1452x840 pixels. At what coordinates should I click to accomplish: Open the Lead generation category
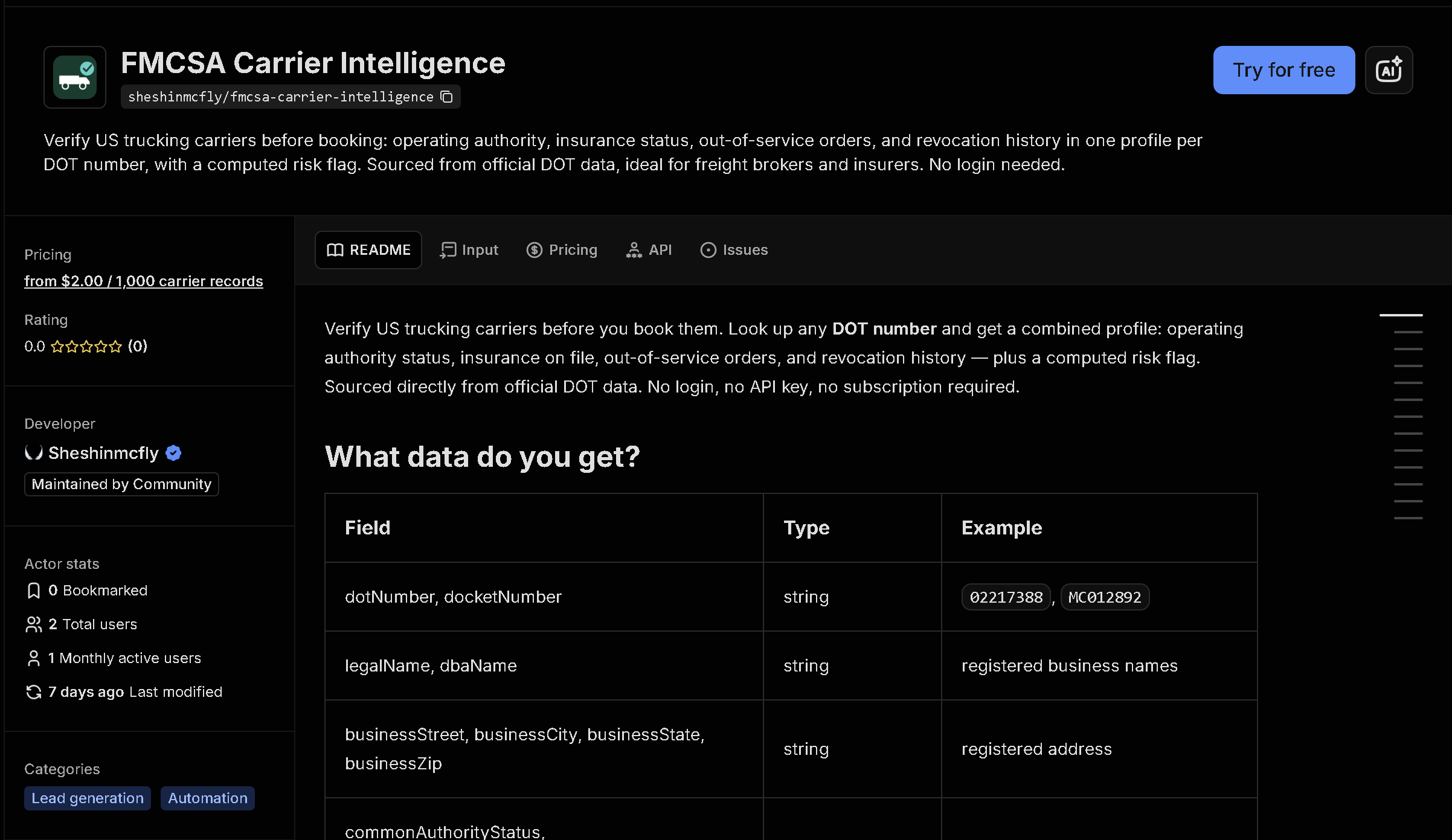point(88,798)
